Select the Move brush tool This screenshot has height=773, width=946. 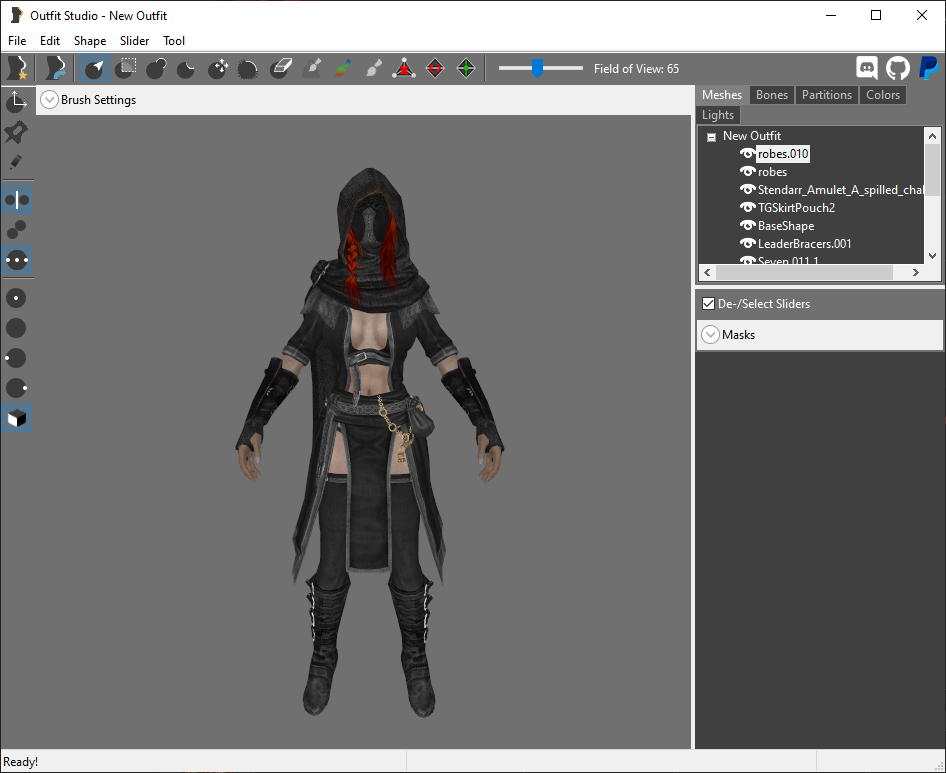pos(218,68)
